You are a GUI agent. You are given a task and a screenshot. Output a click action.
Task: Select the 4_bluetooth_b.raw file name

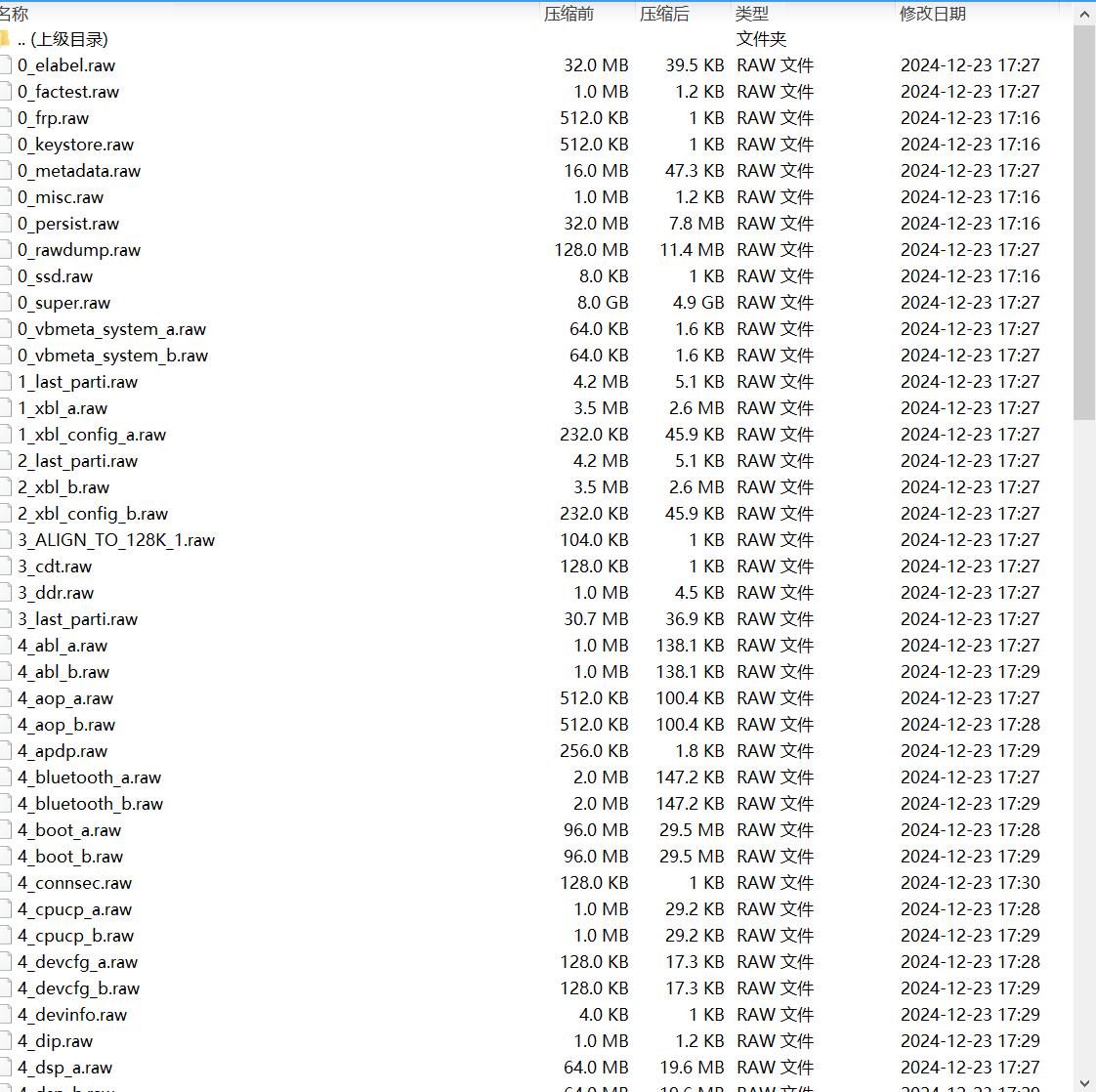(x=90, y=804)
